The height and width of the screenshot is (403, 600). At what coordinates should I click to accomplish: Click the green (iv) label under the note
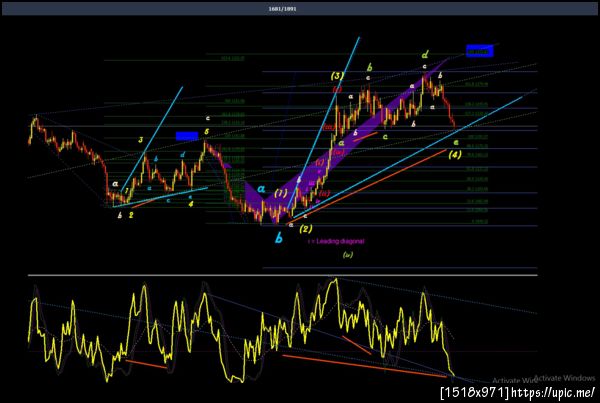pos(347,255)
